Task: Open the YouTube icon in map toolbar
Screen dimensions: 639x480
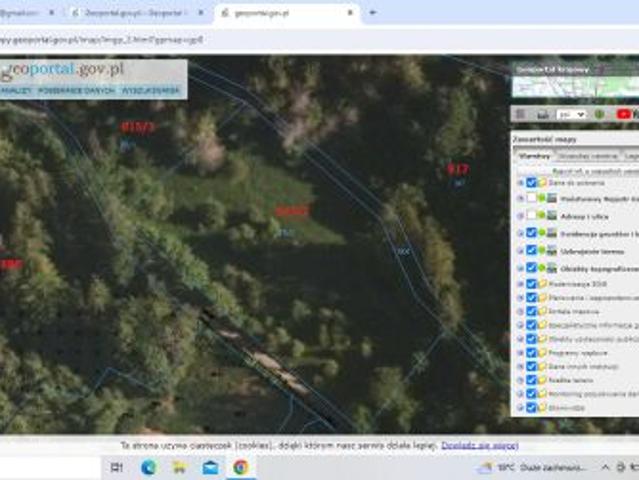Action: pos(624,114)
